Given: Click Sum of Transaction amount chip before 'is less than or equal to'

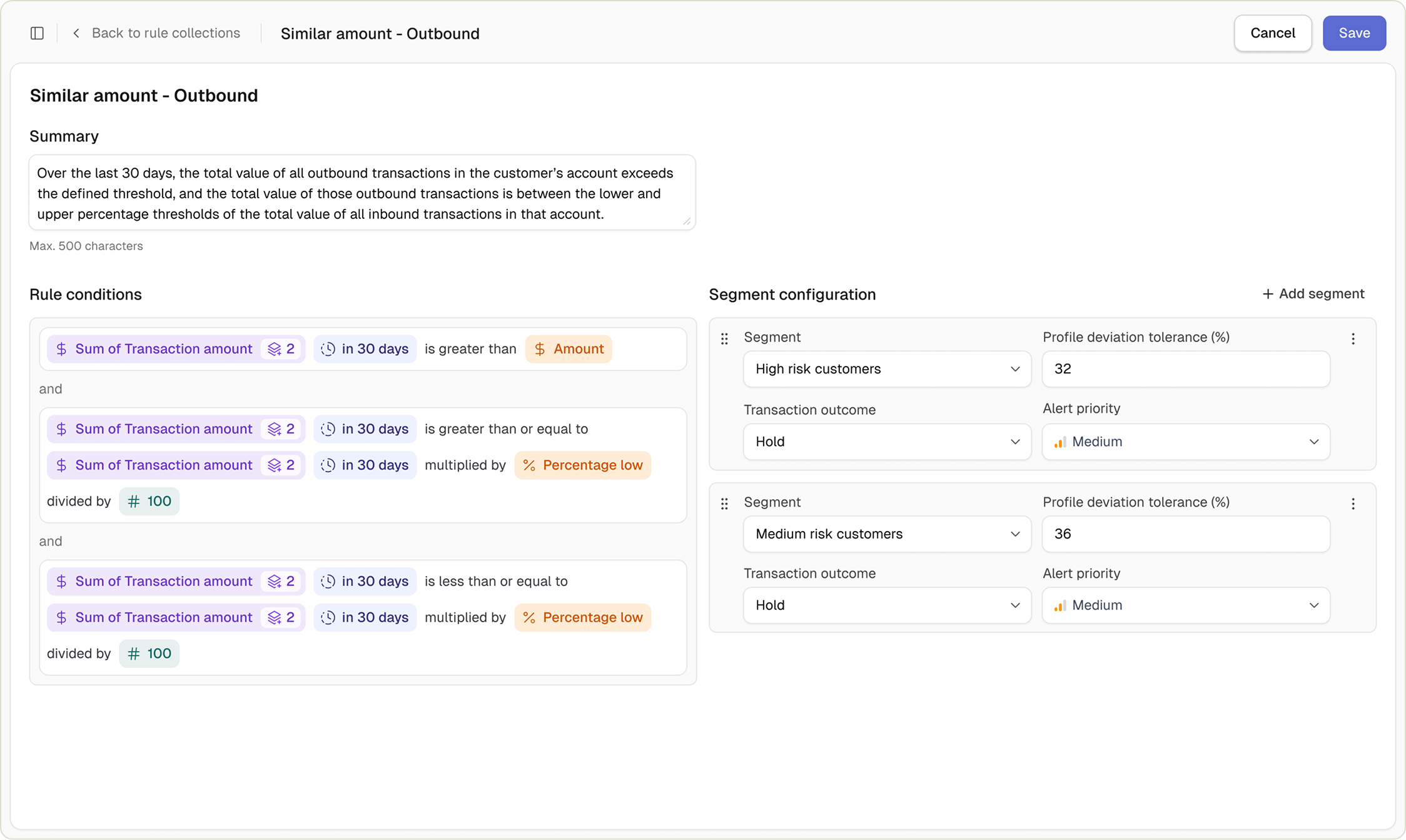Looking at the screenshot, I should (x=176, y=581).
